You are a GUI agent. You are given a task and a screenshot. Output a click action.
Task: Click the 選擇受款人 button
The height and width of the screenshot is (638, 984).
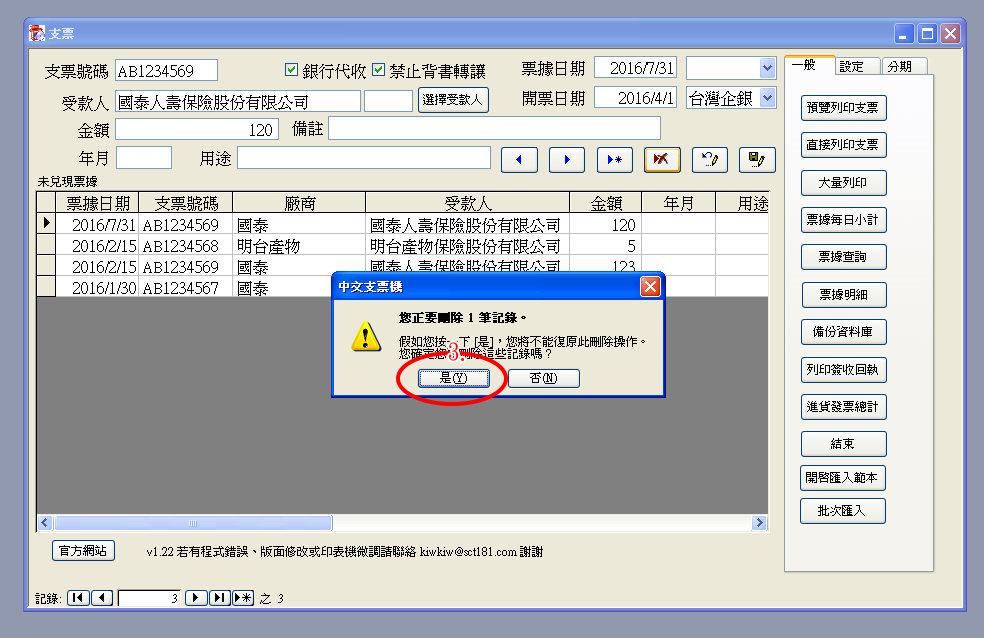tap(453, 100)
